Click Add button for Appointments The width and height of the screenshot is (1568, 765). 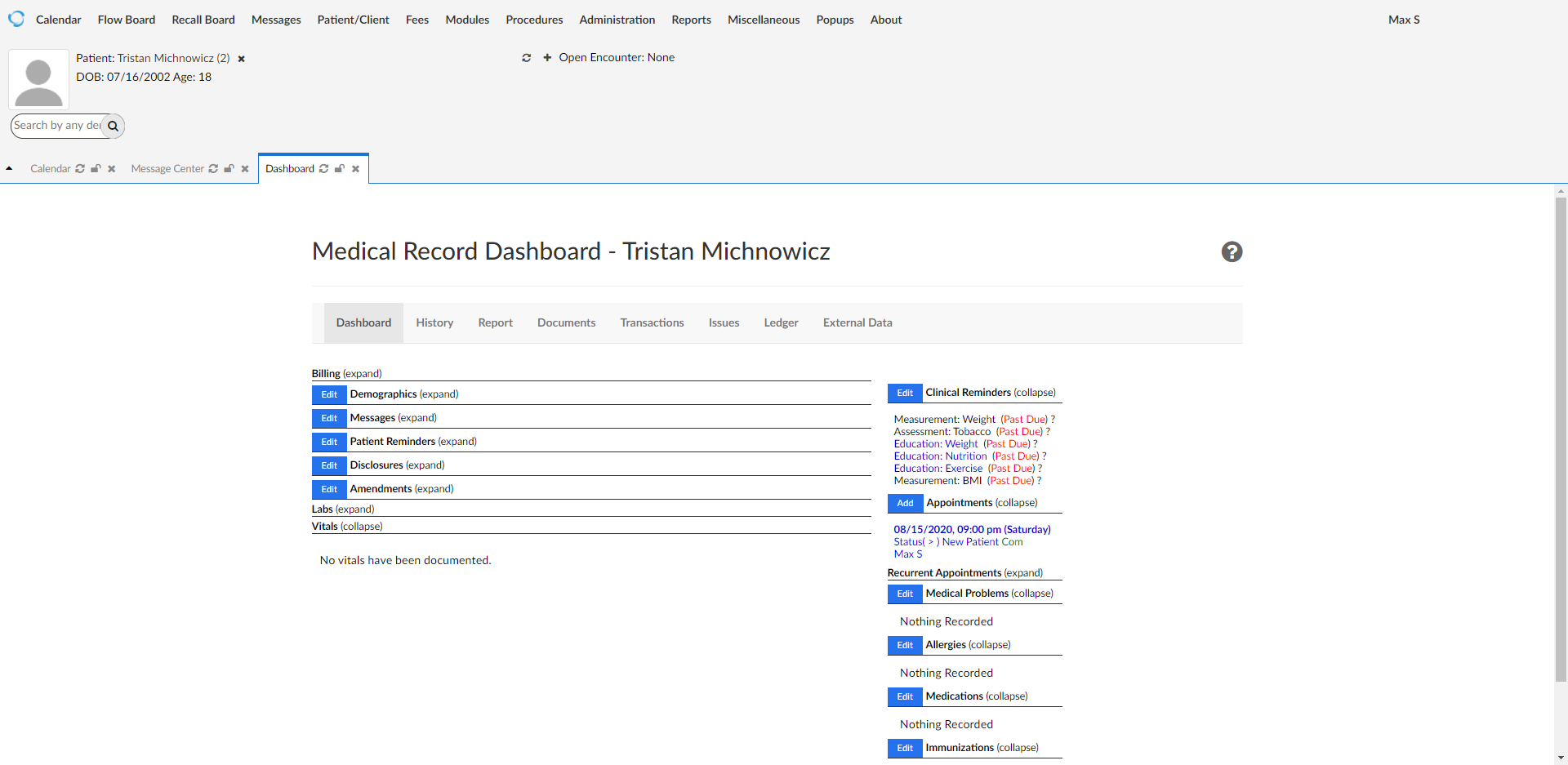(905, 504)
